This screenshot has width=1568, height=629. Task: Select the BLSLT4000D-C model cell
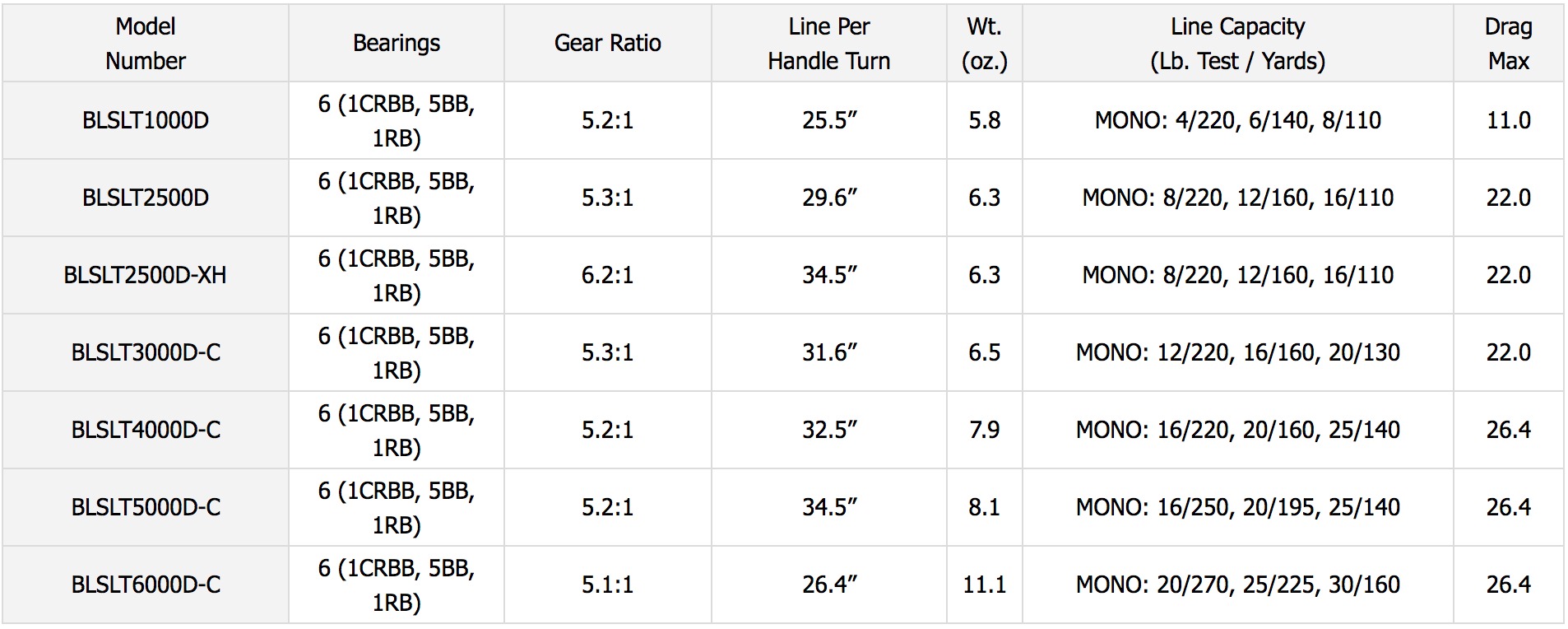tap(146, 431)
